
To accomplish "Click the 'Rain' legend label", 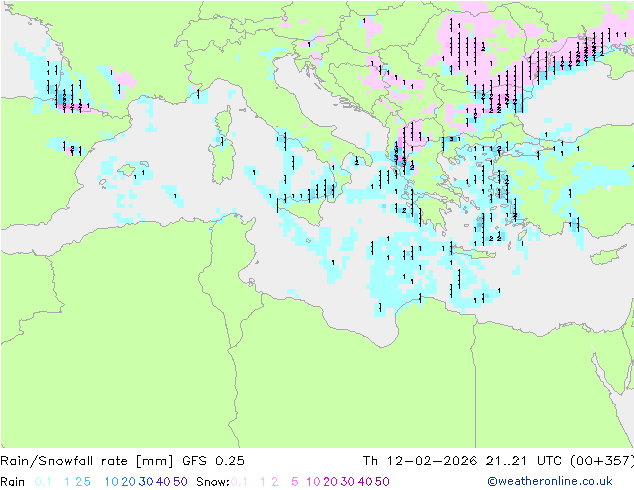I will coord(13,482).
